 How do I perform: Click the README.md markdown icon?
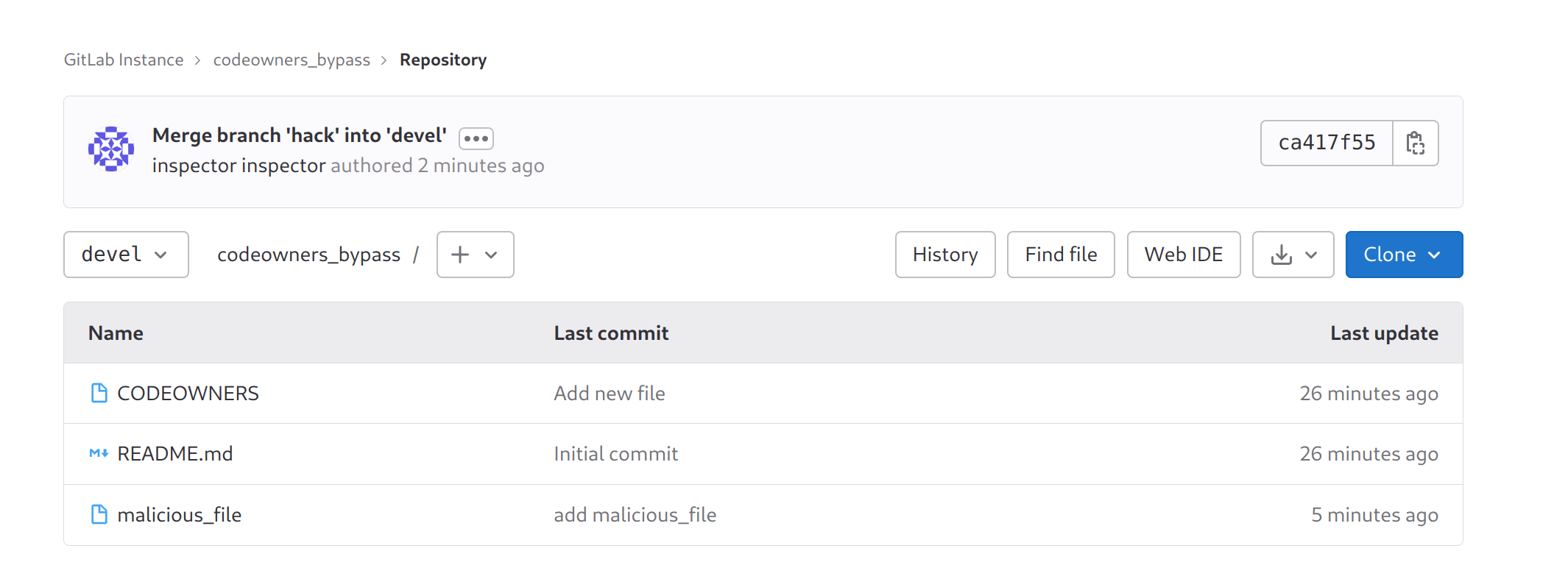(99, 453)
